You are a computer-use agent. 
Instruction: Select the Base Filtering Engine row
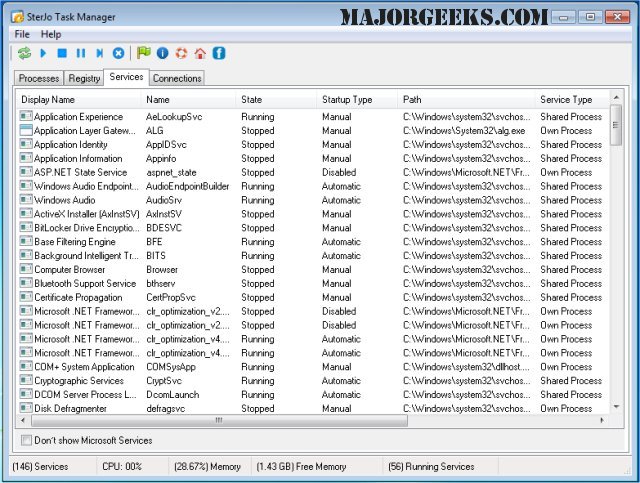pyautogui.click(x=313, y=241)
